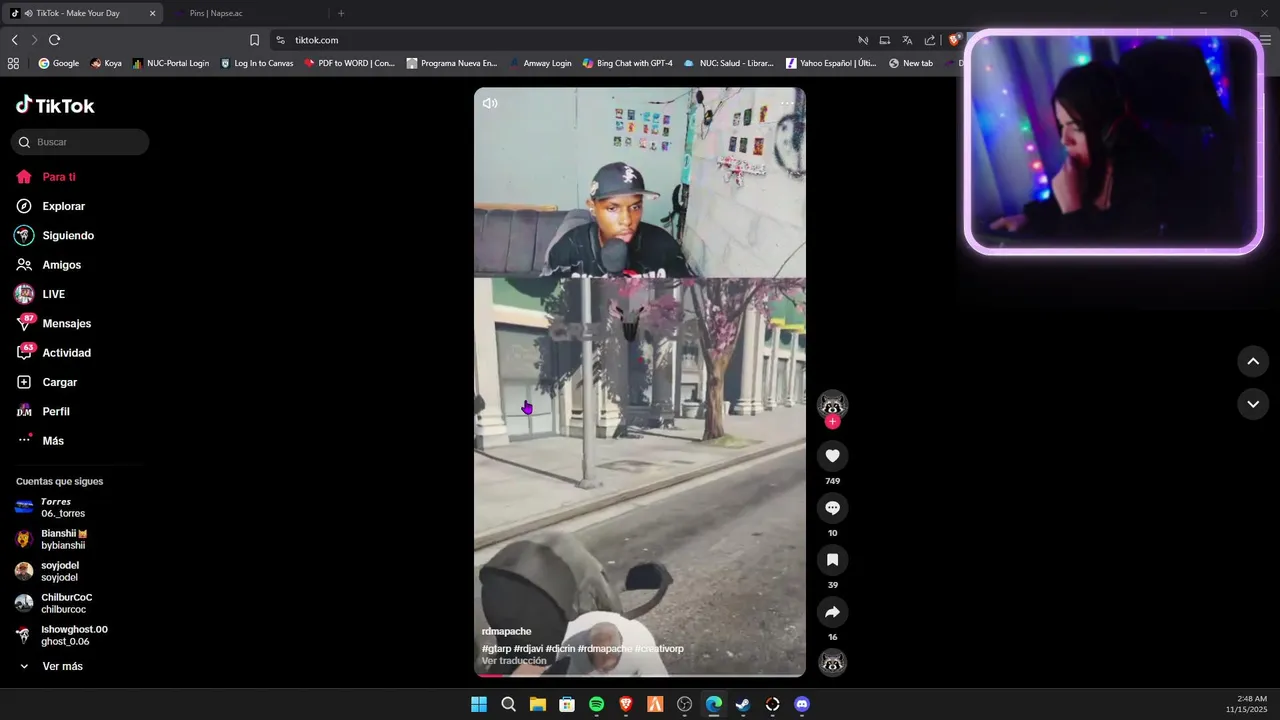
Task: Open the Brave Shields lion icon
Action: pos(955,40)
